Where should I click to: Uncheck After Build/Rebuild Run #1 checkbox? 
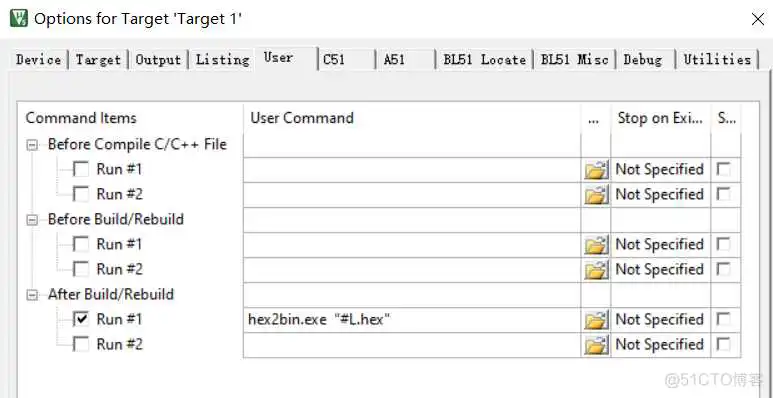tap(81, 319)
